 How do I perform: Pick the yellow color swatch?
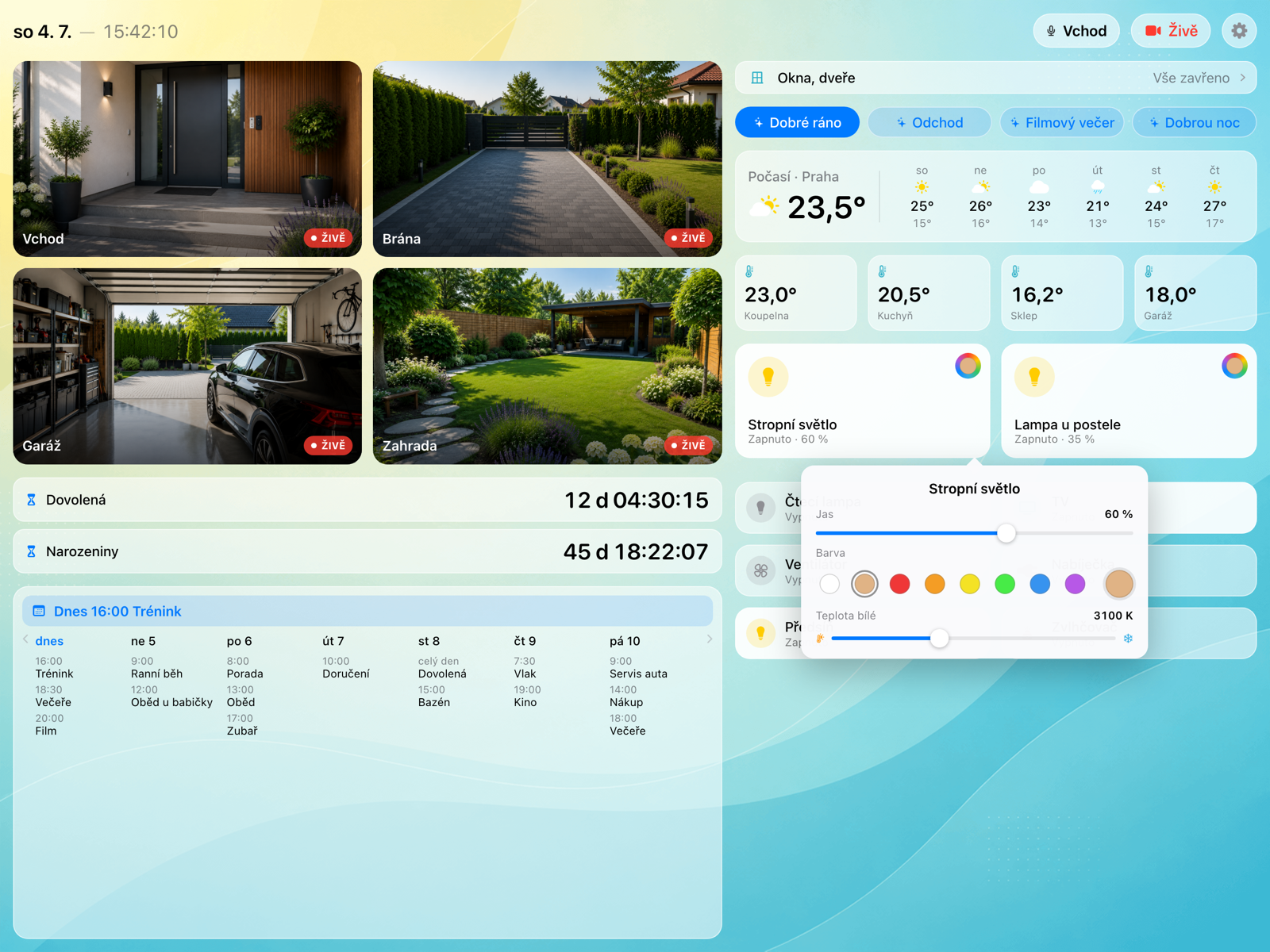[x=970, y=584]
